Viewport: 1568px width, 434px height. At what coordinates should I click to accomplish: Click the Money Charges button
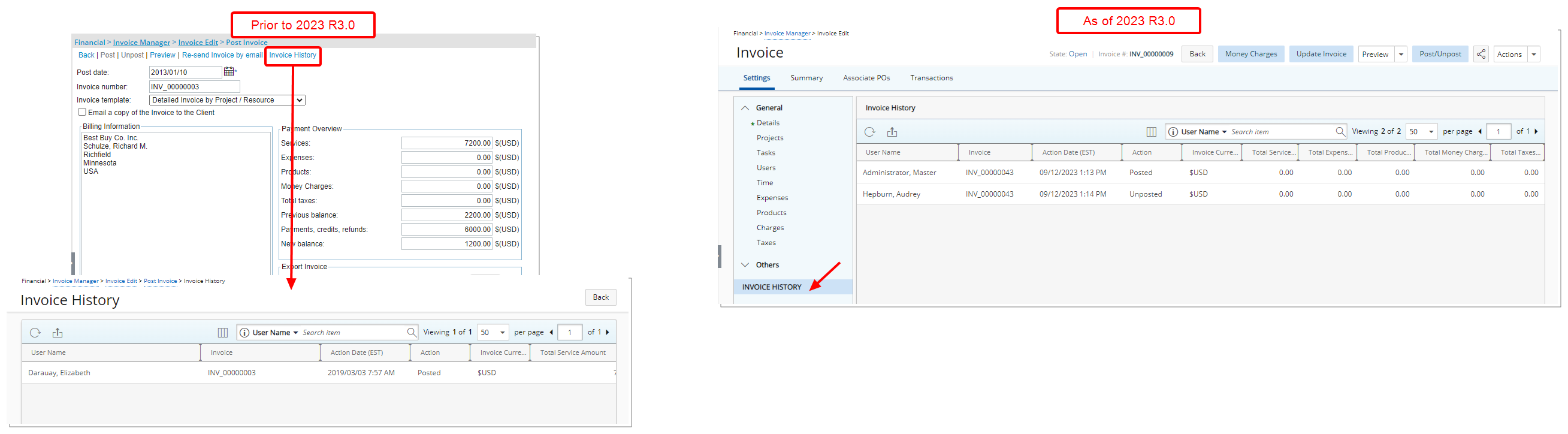click(1251, 54)
